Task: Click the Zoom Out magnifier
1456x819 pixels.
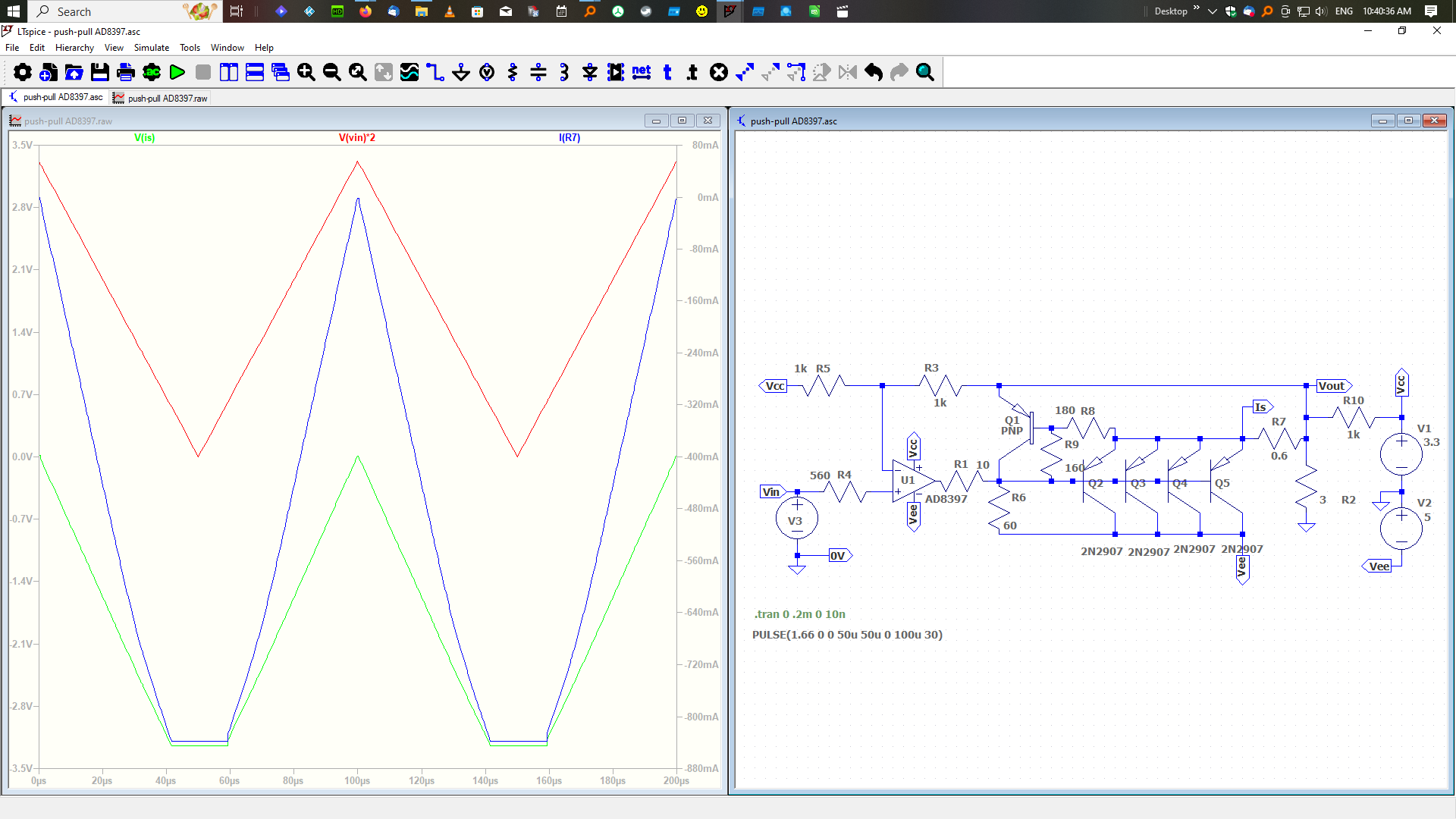Action: tap(332, 72)
